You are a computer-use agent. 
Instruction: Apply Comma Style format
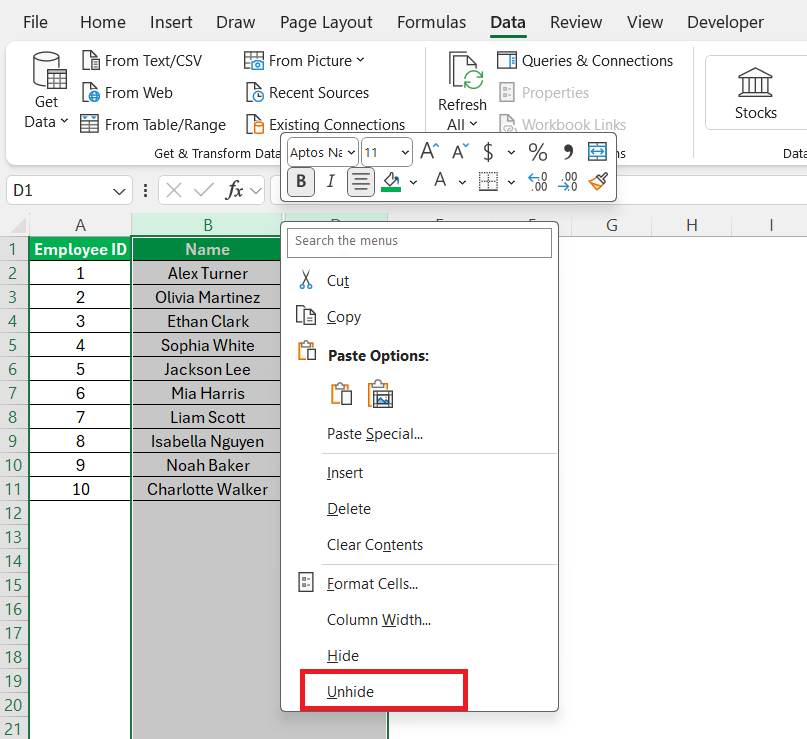tap(568, 152)
